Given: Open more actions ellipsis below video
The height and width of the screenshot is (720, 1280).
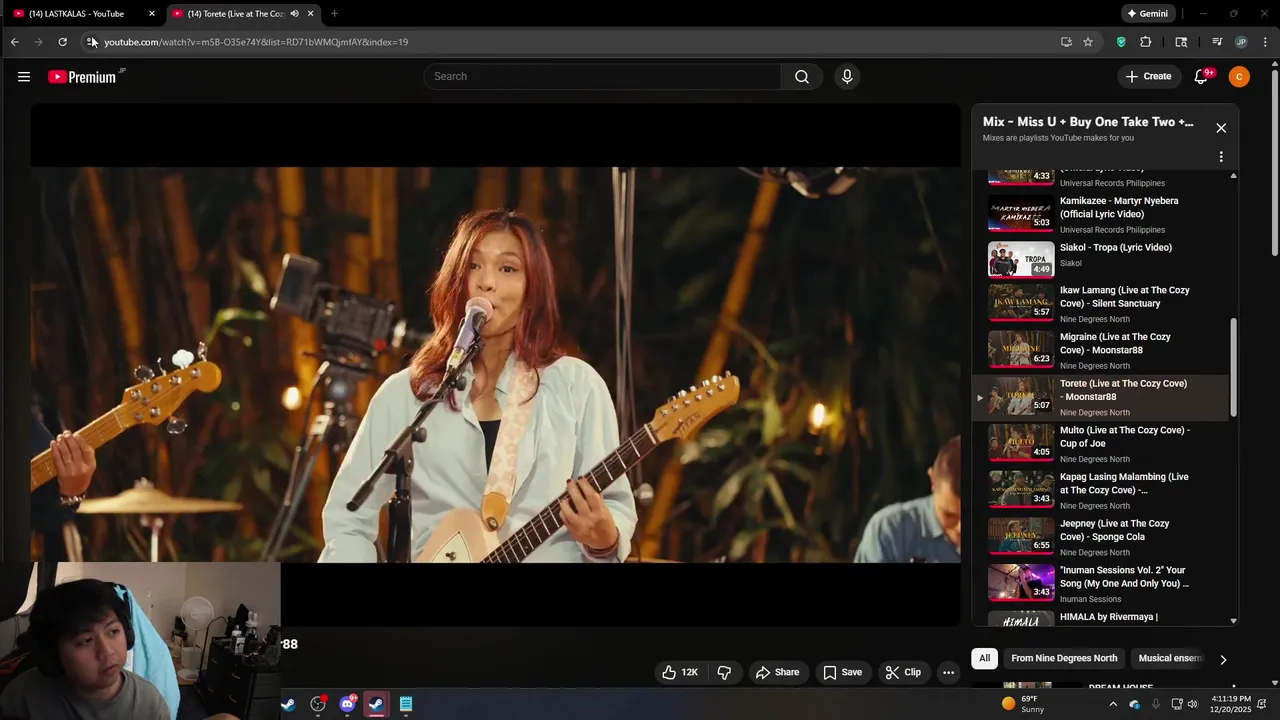Looking at the screenshot, I should click(948, 672).
